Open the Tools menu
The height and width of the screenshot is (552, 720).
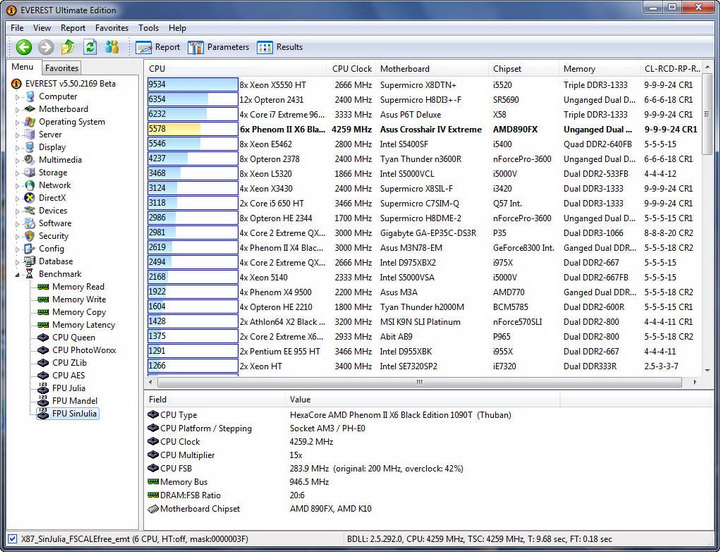tap(148, 28)
